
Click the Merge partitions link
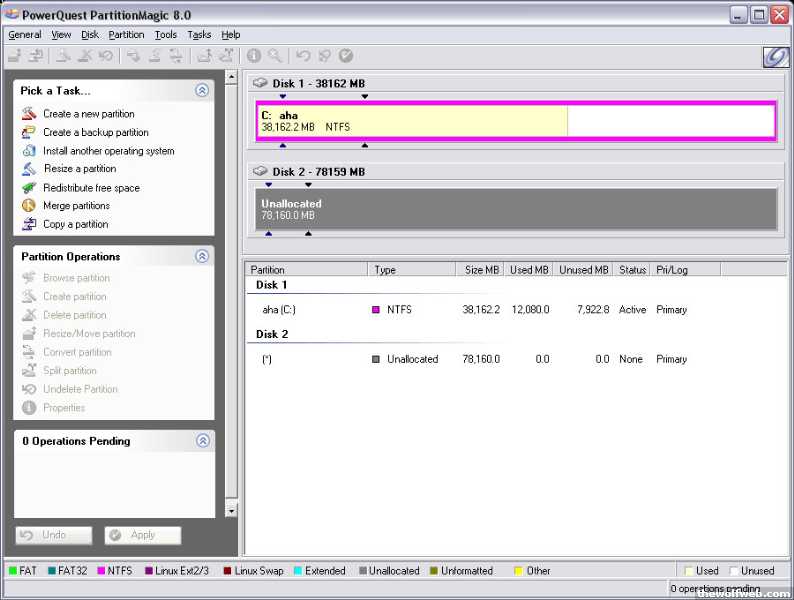(x=76, y=206)
